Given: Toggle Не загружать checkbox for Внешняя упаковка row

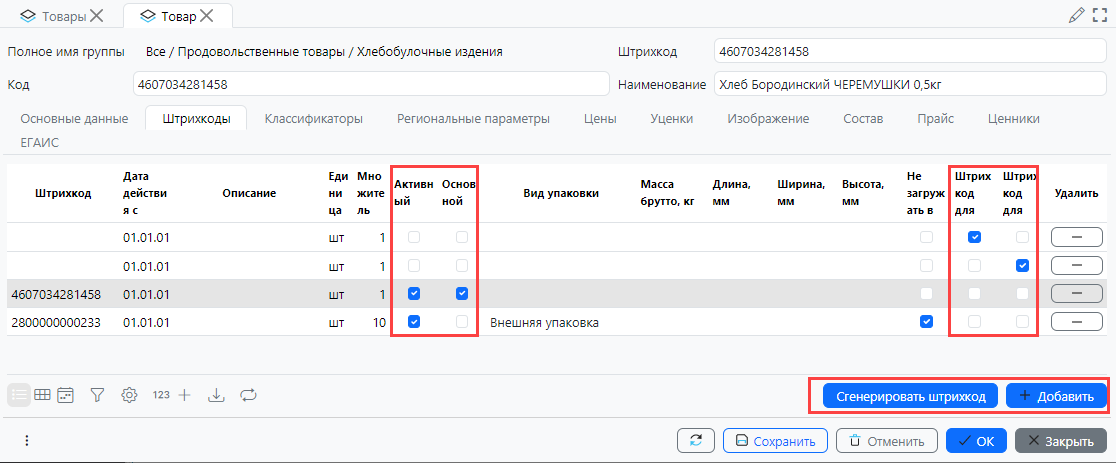Looking at the screenshot, I should (x=926, y=322).
